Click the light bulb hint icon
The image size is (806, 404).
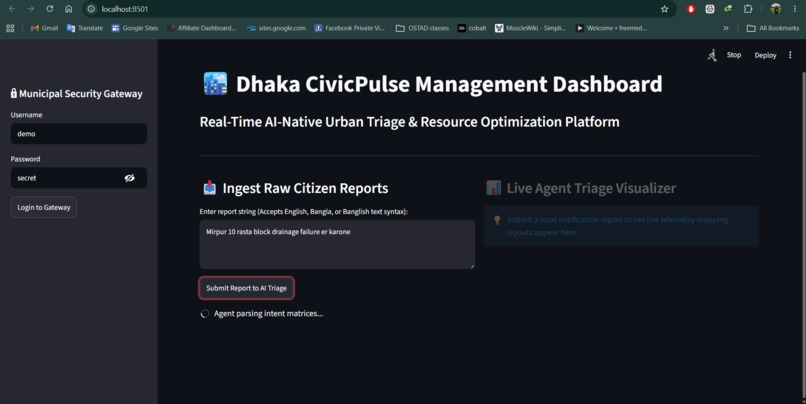[x=497, y=220]
